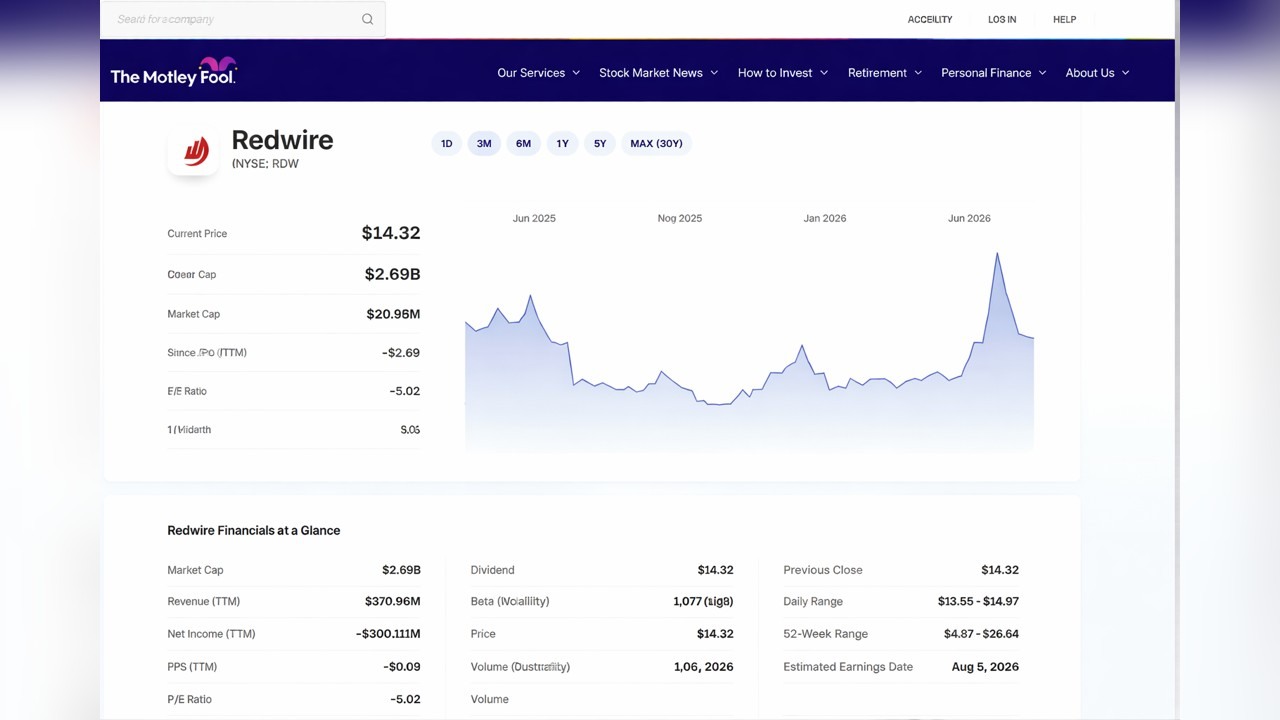Focus the company search field

click(x=243, y=19)
